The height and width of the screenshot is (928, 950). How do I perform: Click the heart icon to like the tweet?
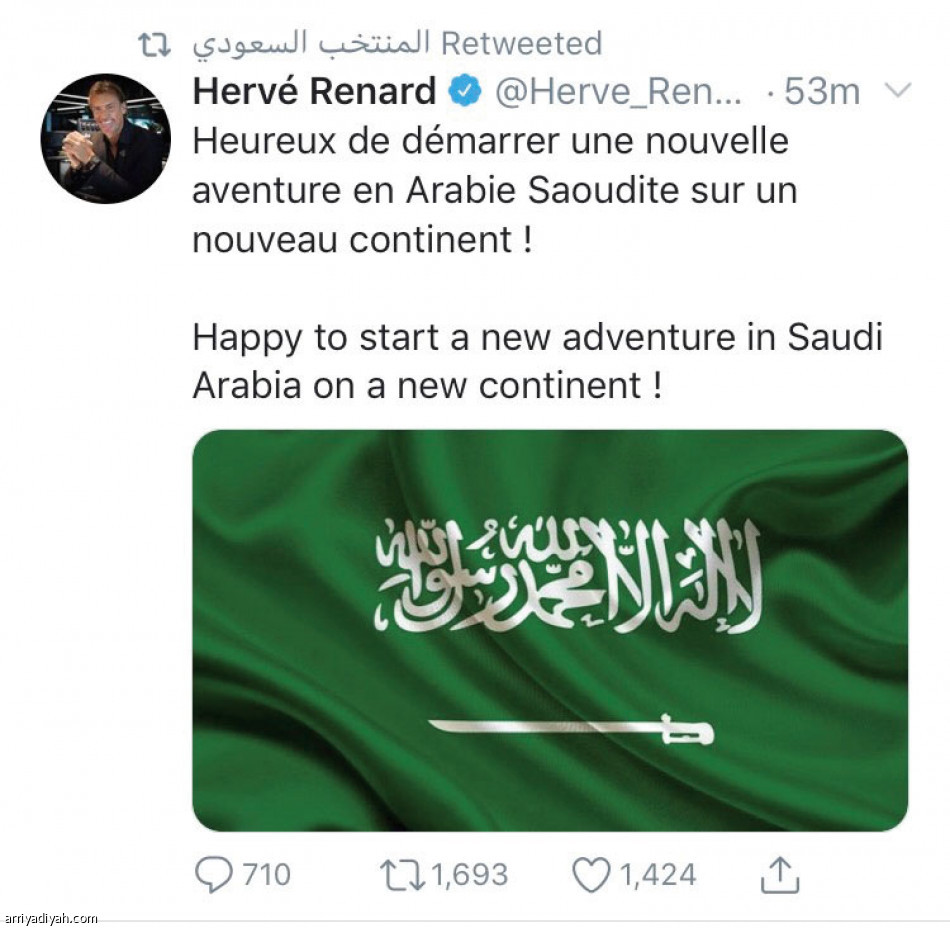tap(590, 875)
